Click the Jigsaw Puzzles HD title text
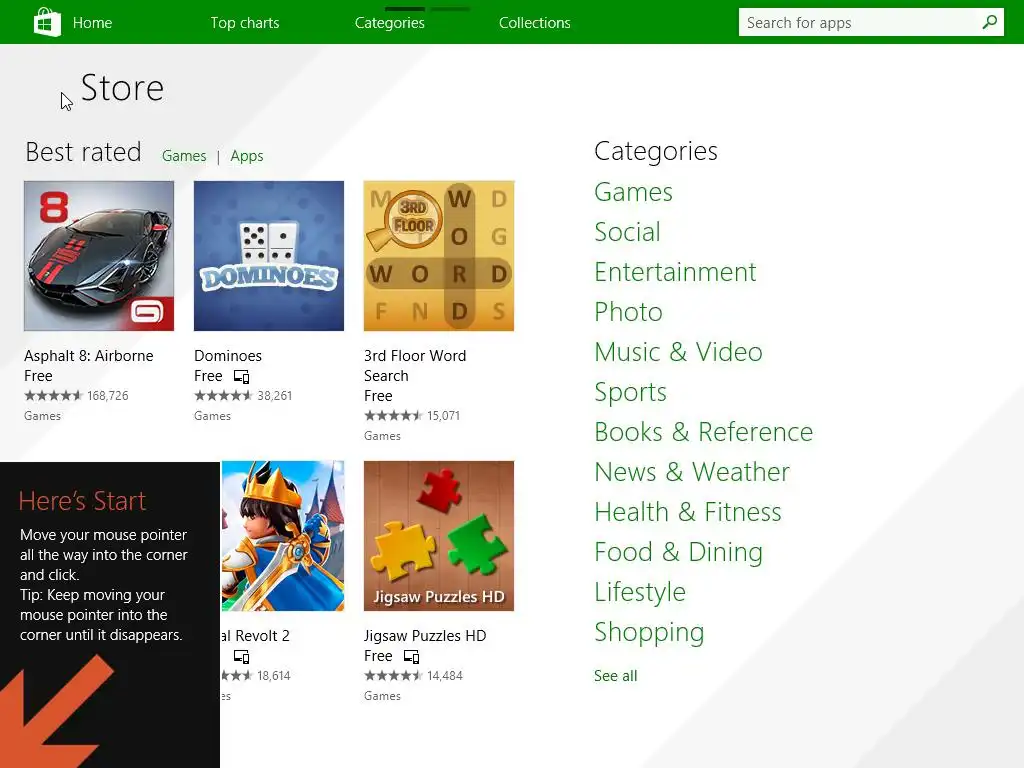 tap(424, 636)
